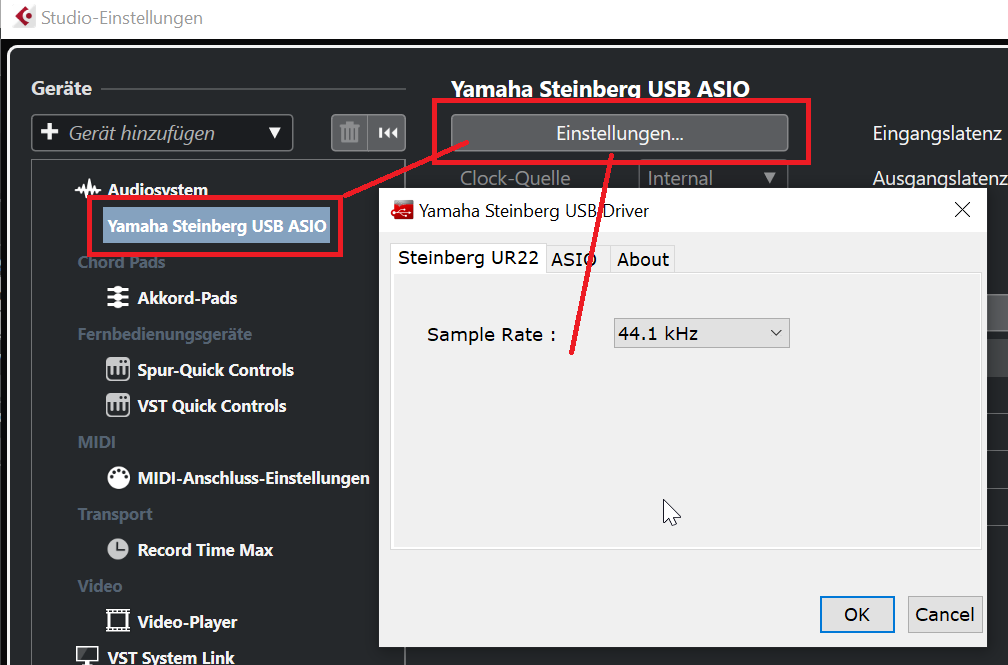This screenshot has width=1008, height=665.
Task: Select Yamaha Steinberg USB ASIO tree item
Action: 216,226
